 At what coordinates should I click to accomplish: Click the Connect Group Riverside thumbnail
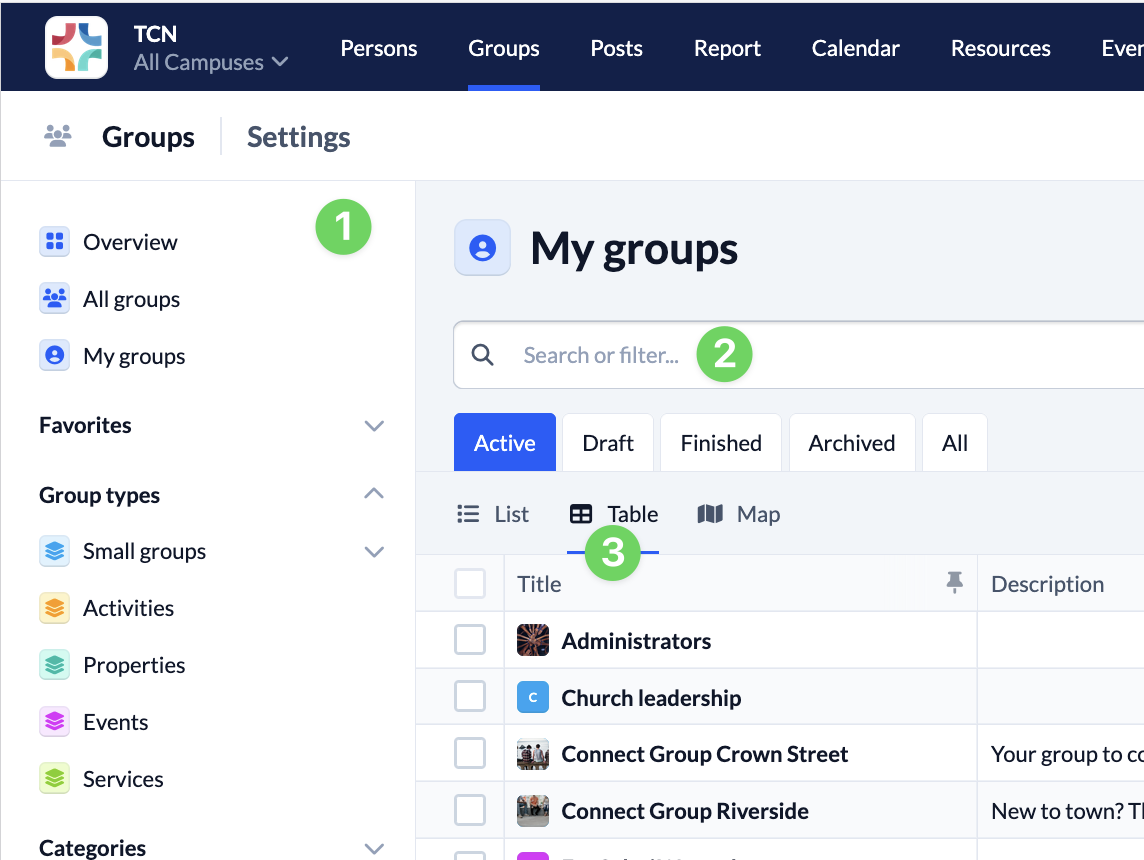point(532,811)
